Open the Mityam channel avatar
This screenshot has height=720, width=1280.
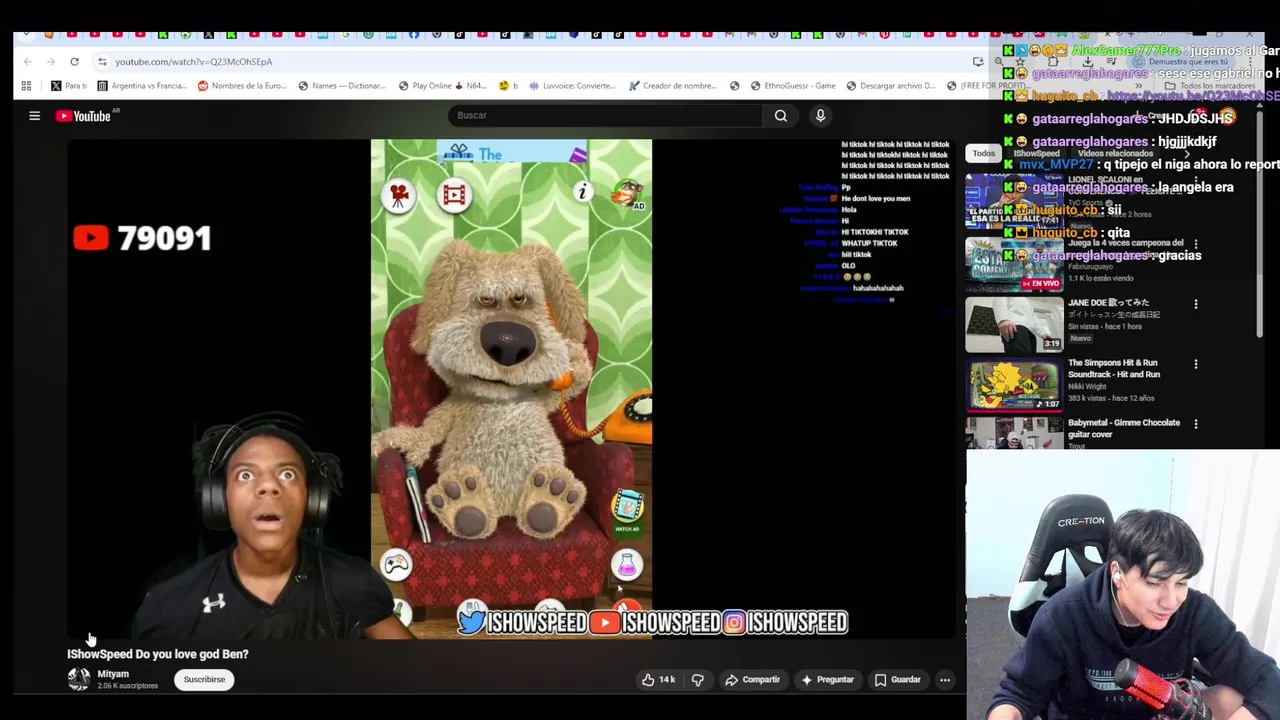click(78, 679)
